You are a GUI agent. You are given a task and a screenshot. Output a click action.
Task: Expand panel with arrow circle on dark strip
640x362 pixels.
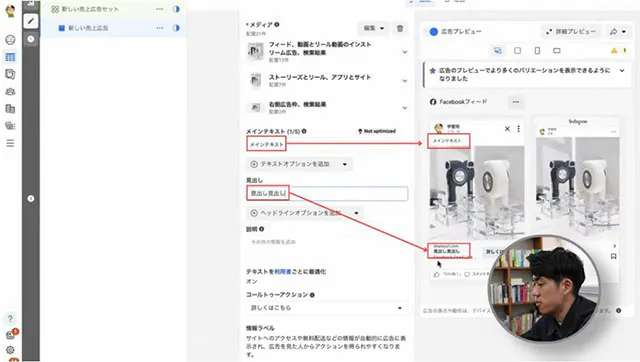pos(31,198)
